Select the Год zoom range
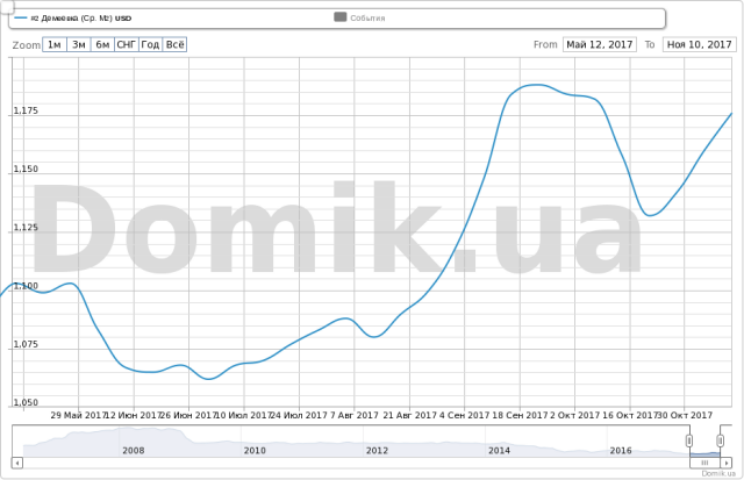Image resolution: width=744 pixels, height=480 pixels. (150, 45)
